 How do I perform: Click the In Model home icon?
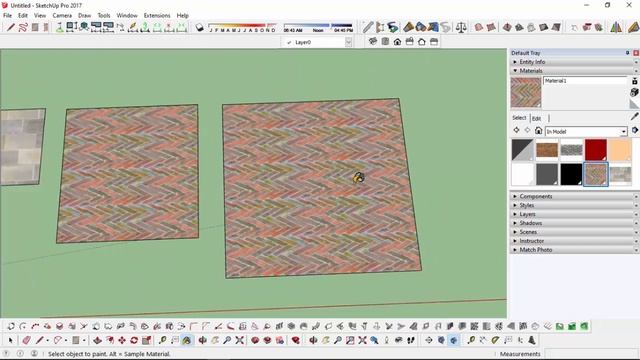coord(539,131)
